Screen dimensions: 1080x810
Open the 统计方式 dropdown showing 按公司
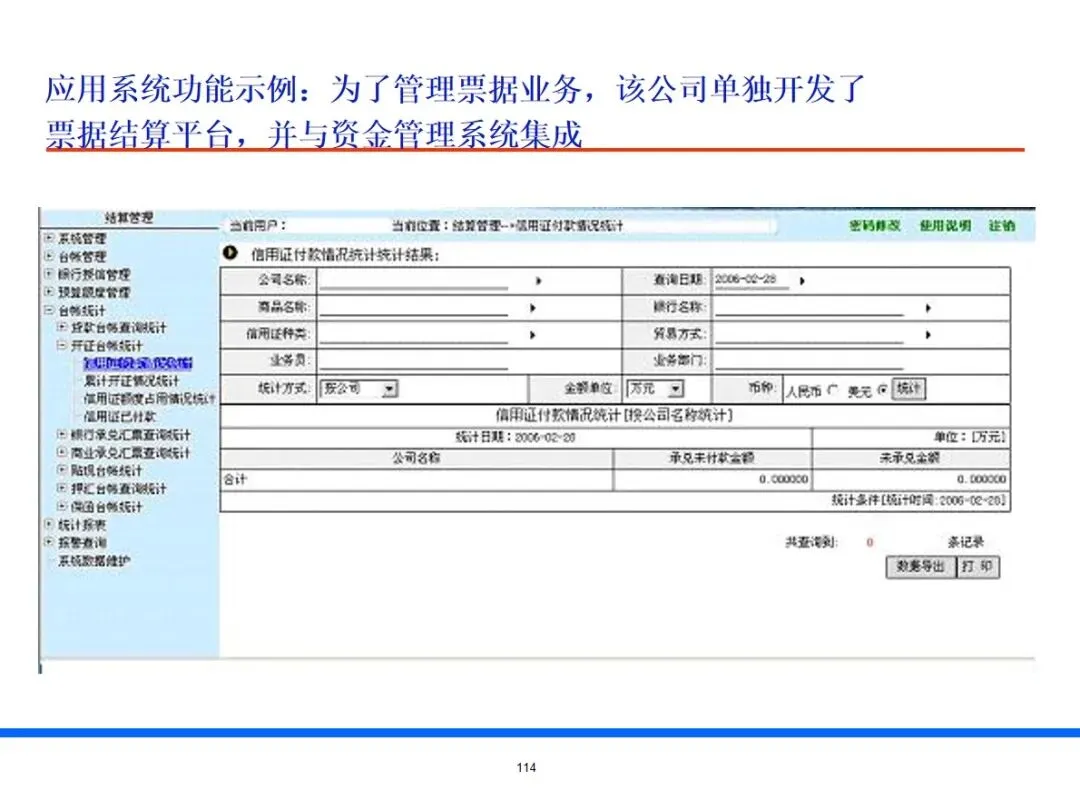click(x=360, y=389)
